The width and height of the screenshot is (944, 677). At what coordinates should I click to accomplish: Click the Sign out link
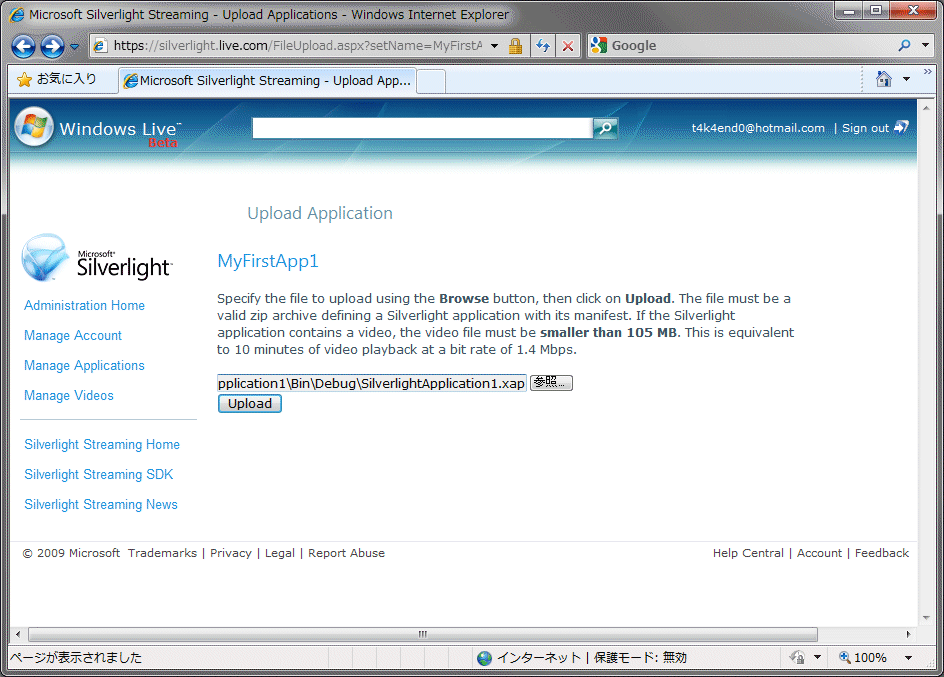pos(865,128)
